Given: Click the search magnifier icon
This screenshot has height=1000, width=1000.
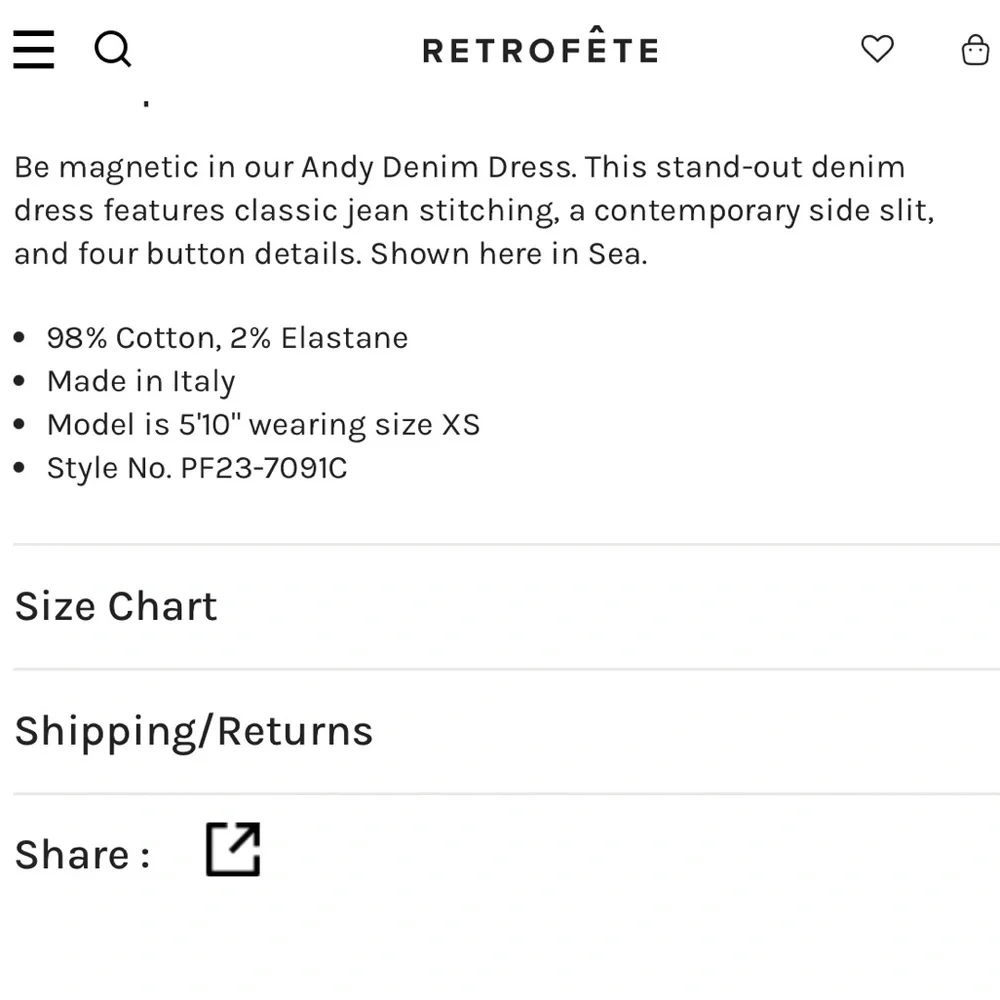Looking at the screenshot, I should pos(113,50).
